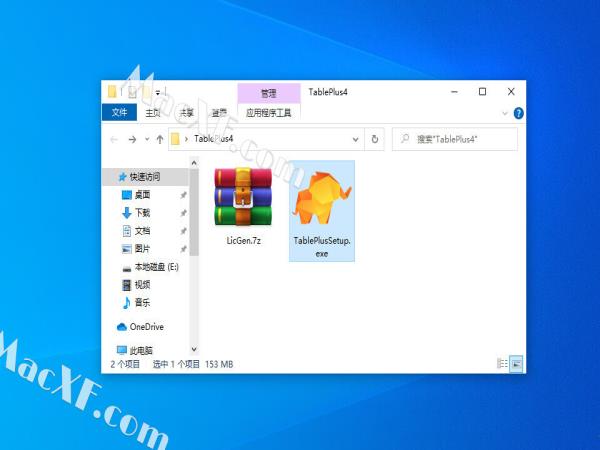The image size is (600, 450).
Task: Click the Forward navigation arrow
Action: (x=132, y=139)
